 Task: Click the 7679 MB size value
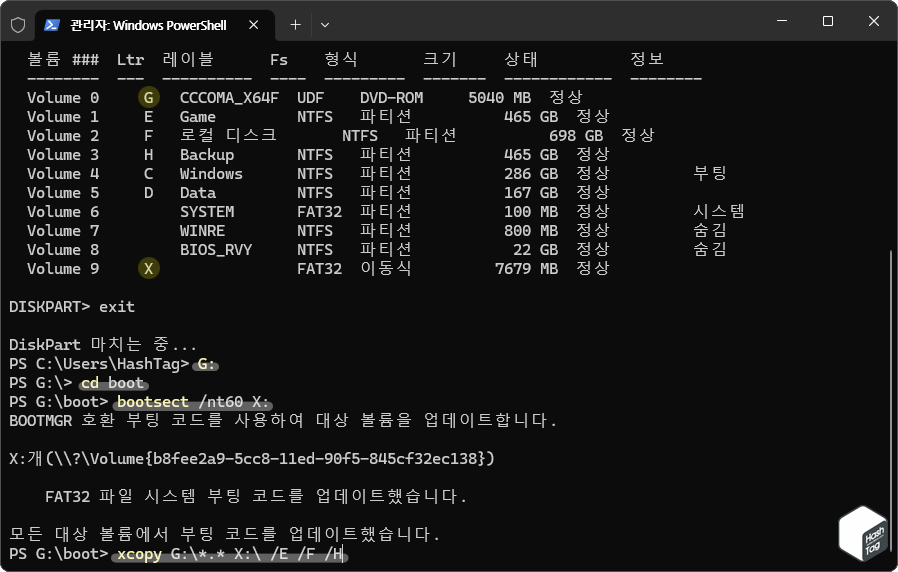coord(526,269)
